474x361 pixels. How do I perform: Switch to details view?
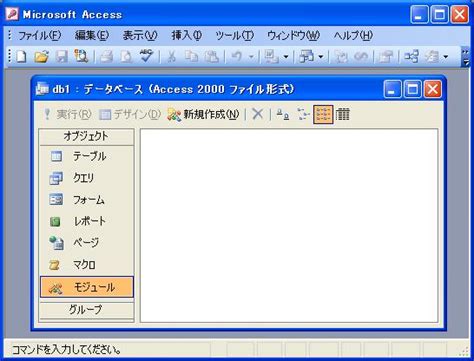click(343, 114)
